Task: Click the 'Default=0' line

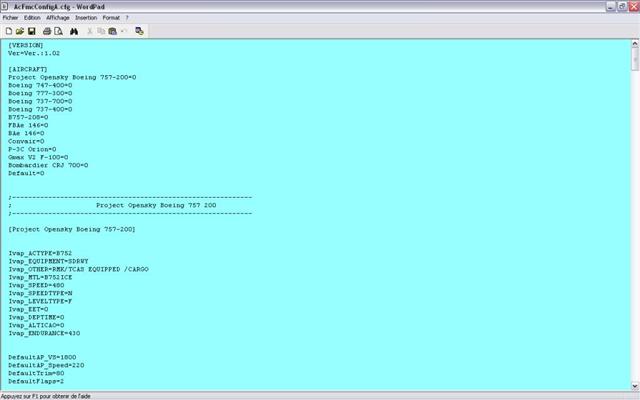Action: (x=26, y=173)
